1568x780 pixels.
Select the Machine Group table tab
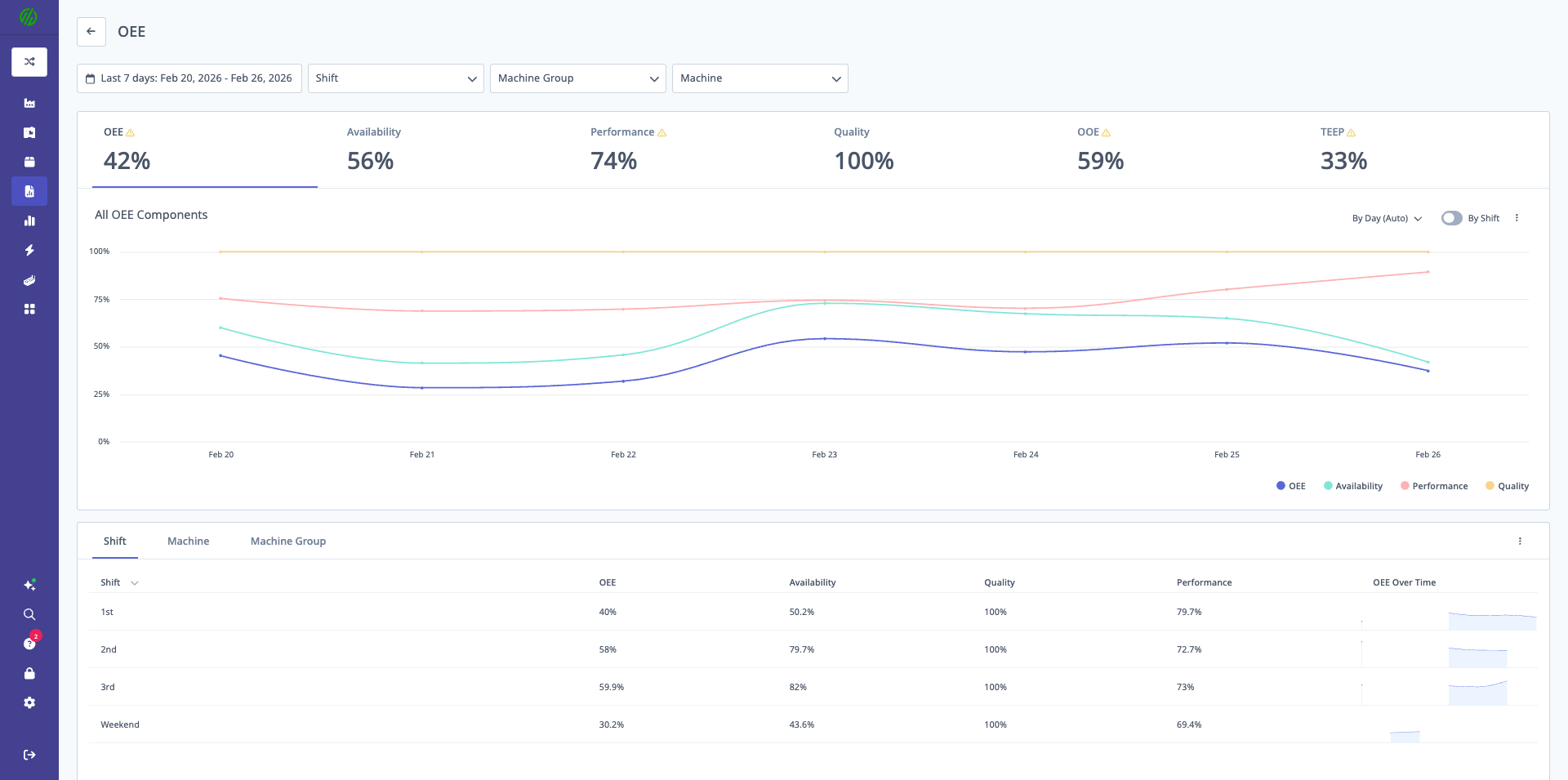[287, 542]
